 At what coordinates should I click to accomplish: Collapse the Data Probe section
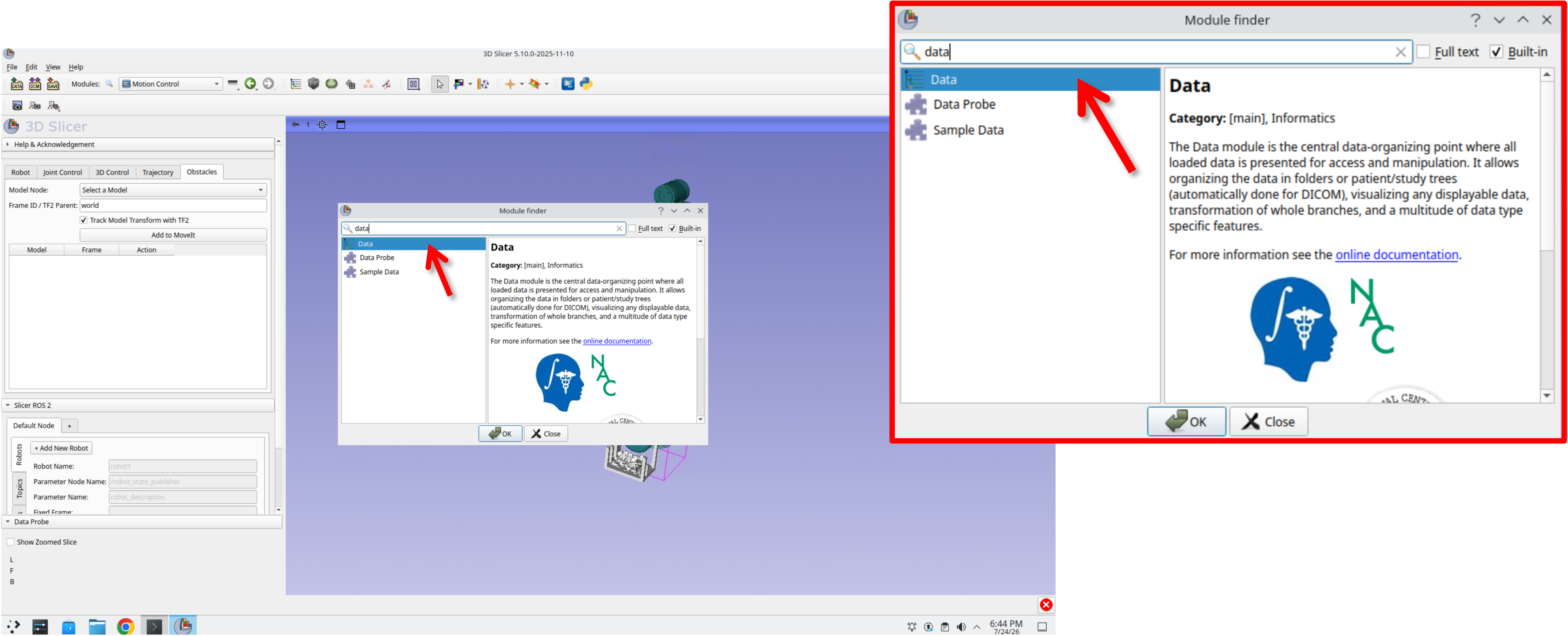142,522
